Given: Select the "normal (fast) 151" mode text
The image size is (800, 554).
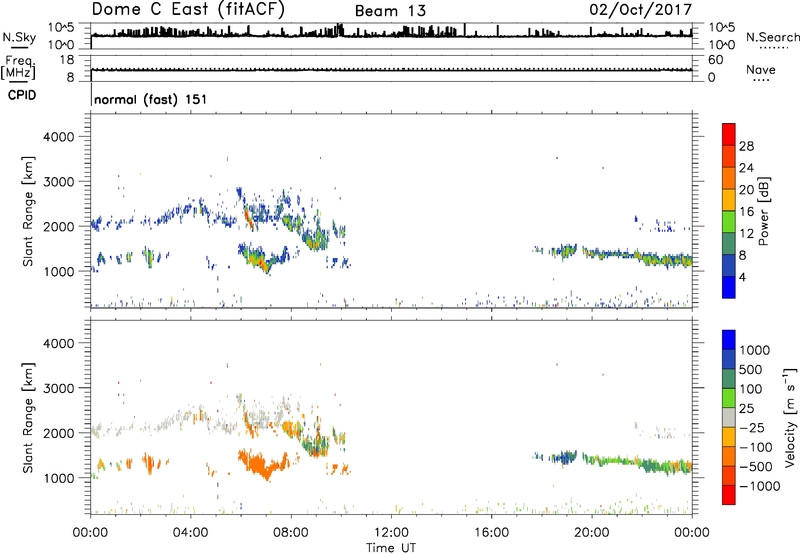Looking at the screenshot, I should (x=151, y=99).
